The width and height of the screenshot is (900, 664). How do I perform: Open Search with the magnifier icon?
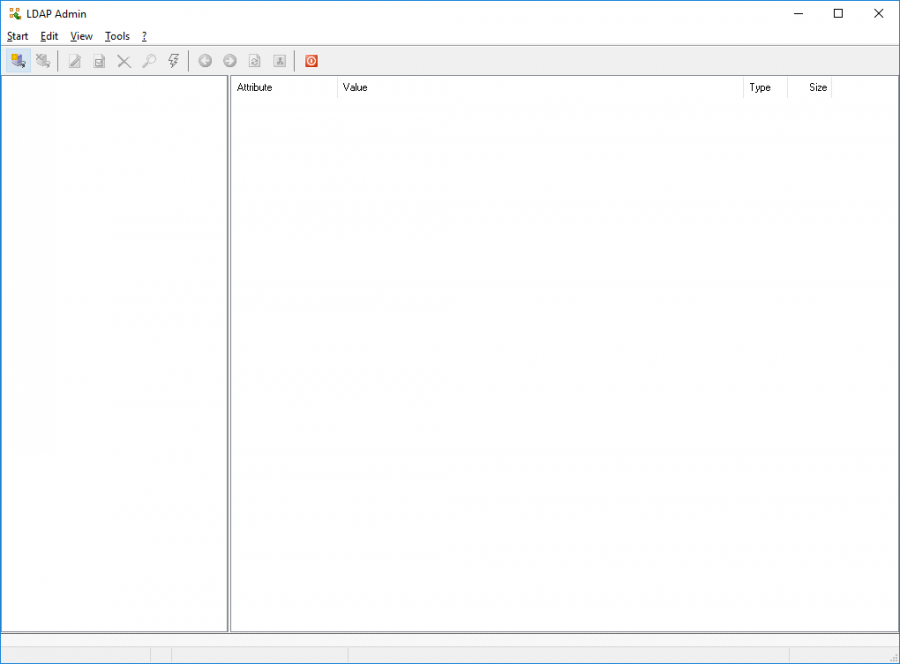coord(149,61)
